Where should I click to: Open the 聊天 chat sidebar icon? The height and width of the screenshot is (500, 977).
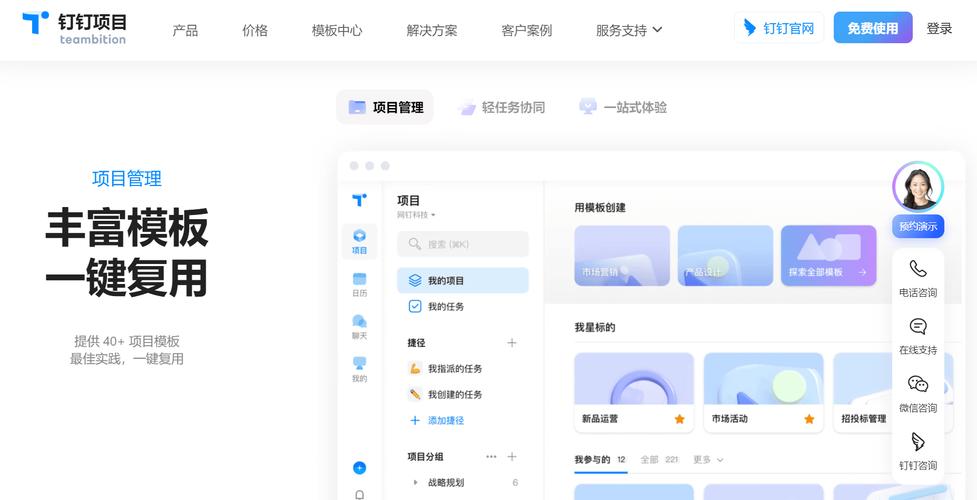359,322
